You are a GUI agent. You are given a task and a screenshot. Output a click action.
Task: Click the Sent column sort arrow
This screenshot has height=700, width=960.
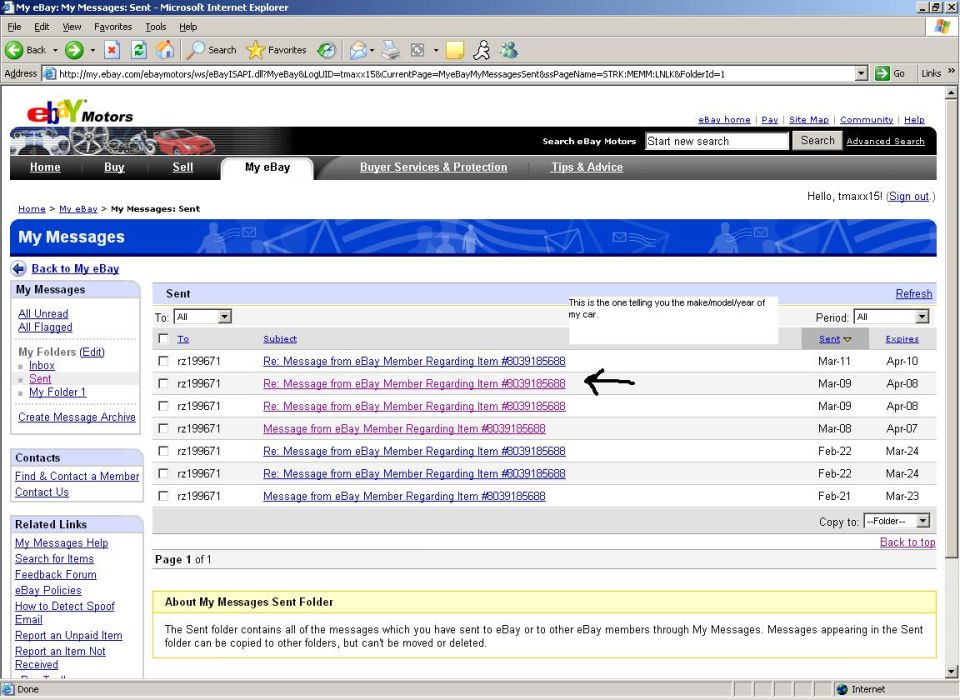point(848,339)
